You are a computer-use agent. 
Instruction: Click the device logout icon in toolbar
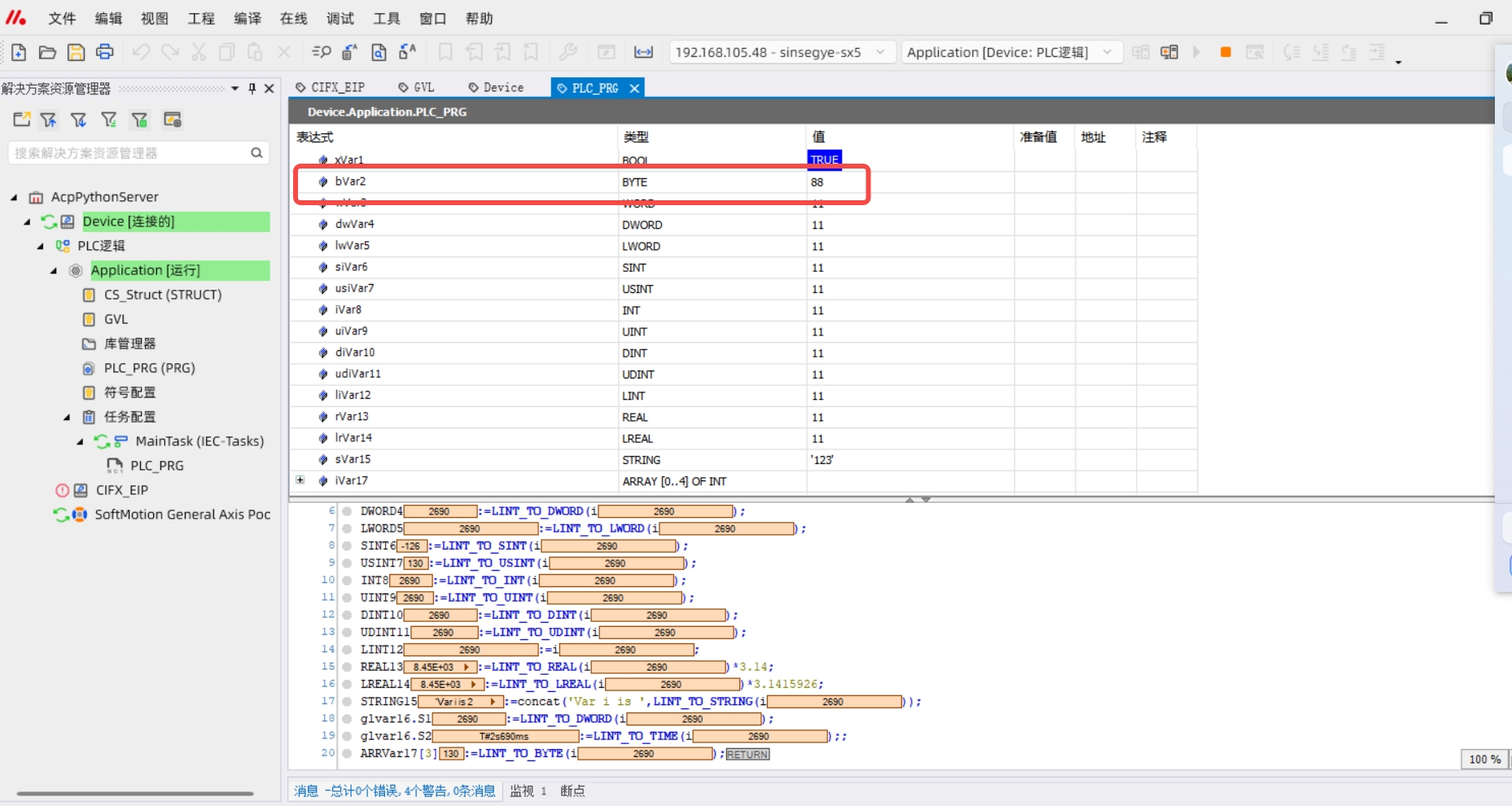1168,53
